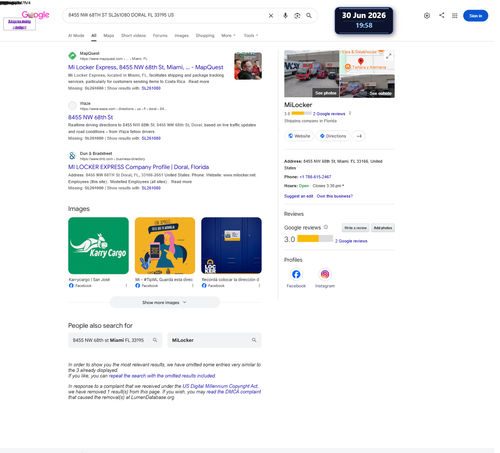500x453 pixels.
Task: Open quick settings gear icon
Action: tap(427, 16)
